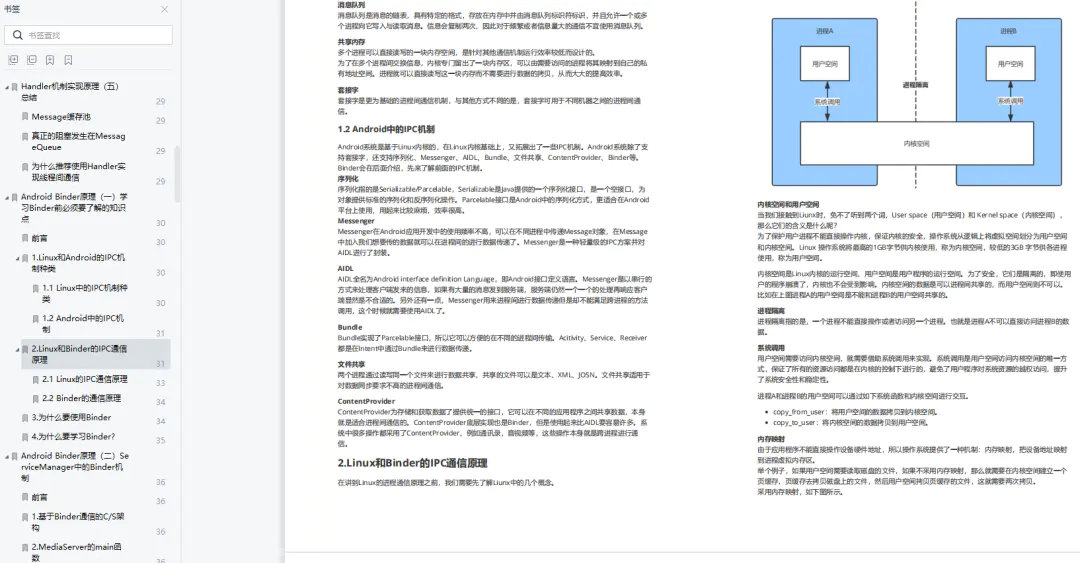Image resolution: width=1080 pixels, height=563 pixels.
Task: Jump to Android Binder原理（一） bookmark
Action: tap(74, 207)
